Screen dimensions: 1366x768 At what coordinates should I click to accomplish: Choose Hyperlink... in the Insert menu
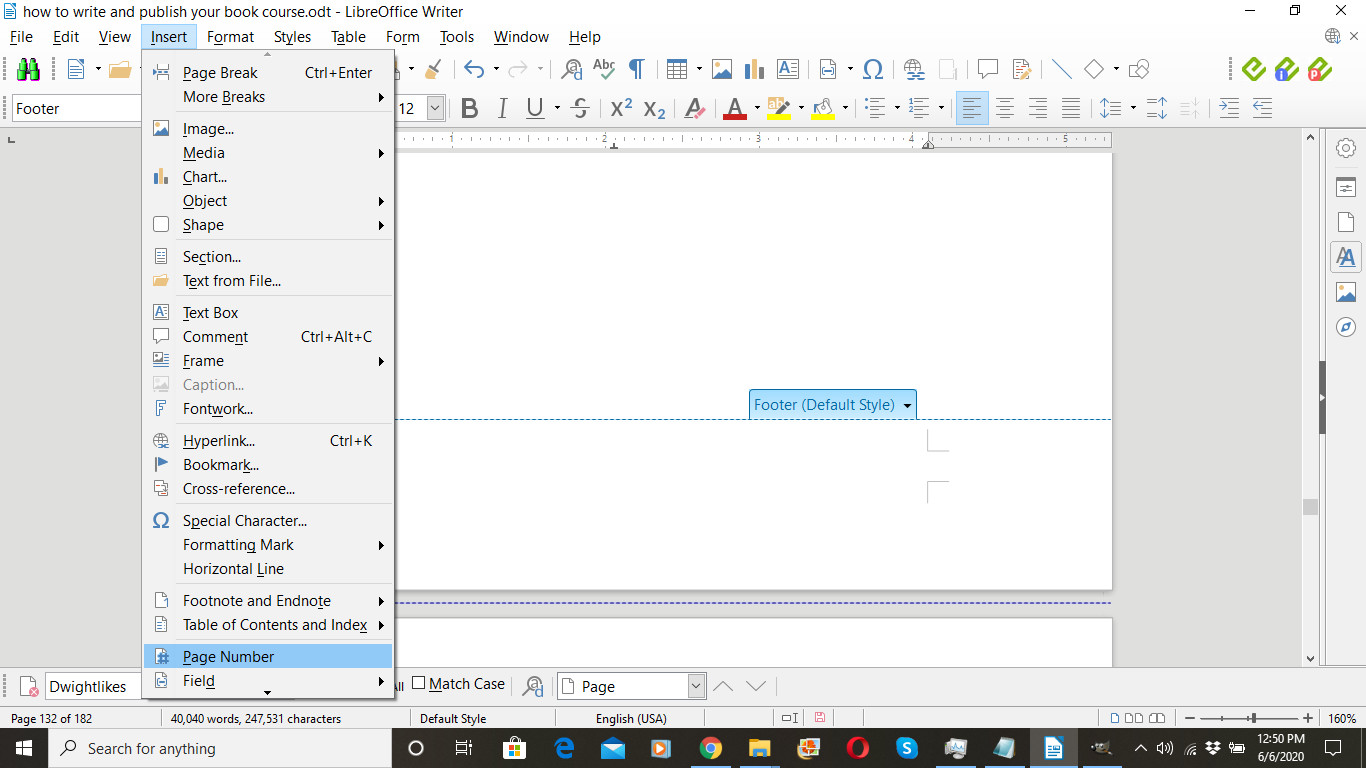[218, 441]
